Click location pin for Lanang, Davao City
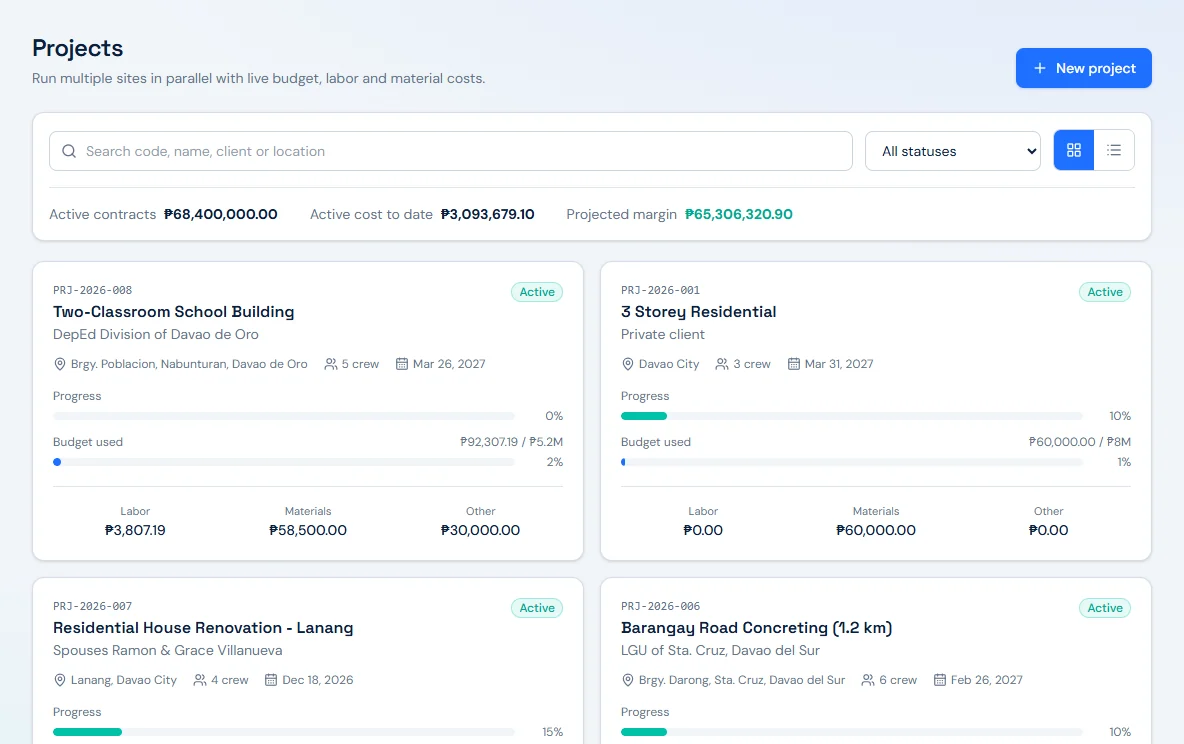 click(60, 680)
